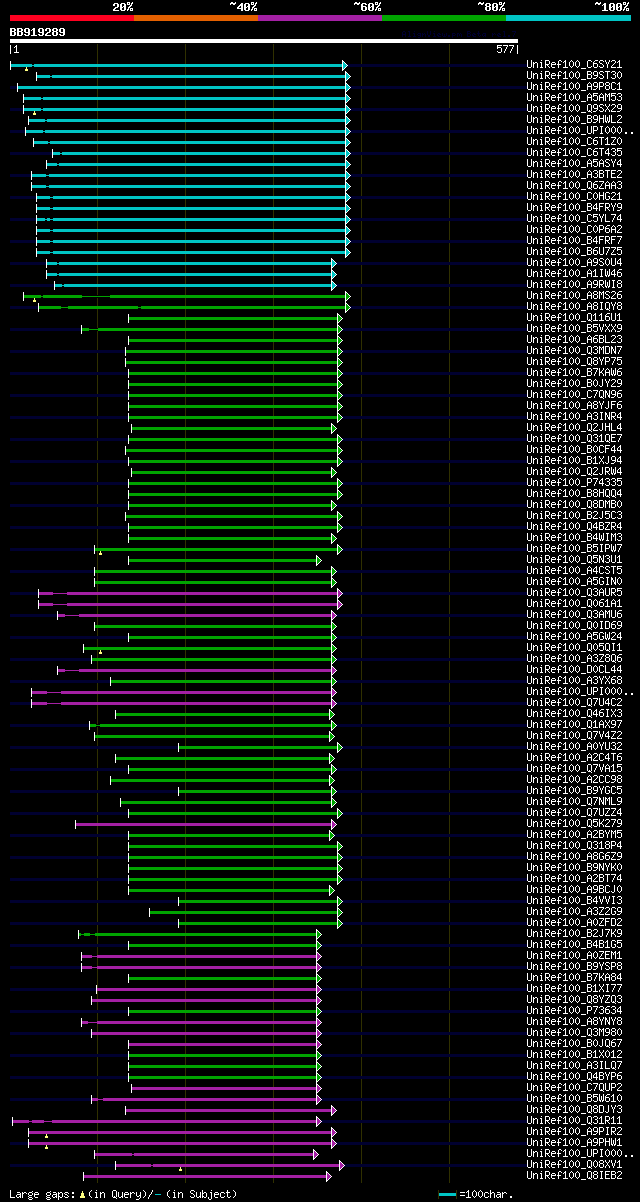Select UniRef100_A1IW46 hit name
Viewport: 640px width, 1202px height.
click(x=576, y=273)
